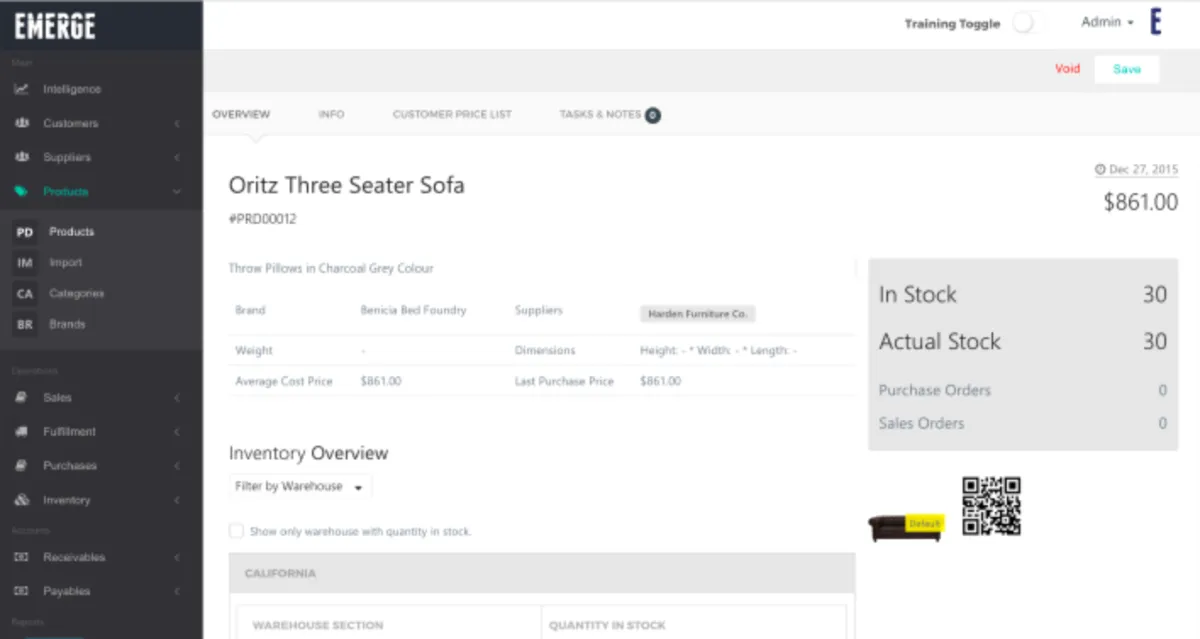Expand the Sales menu chevron
This screenshot has width=1200, height=639.
click(177, 398)
